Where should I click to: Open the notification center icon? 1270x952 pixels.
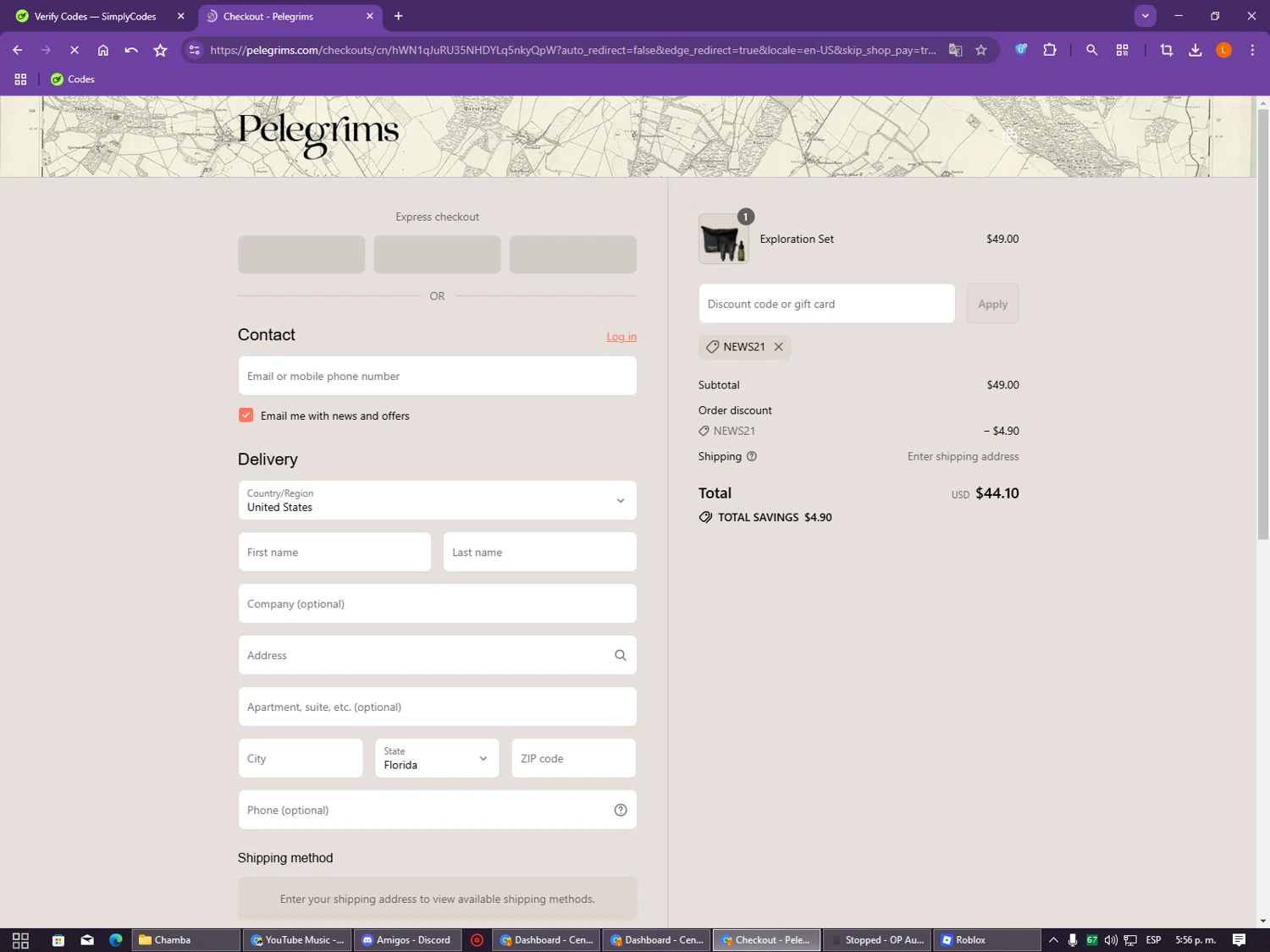1239,940
